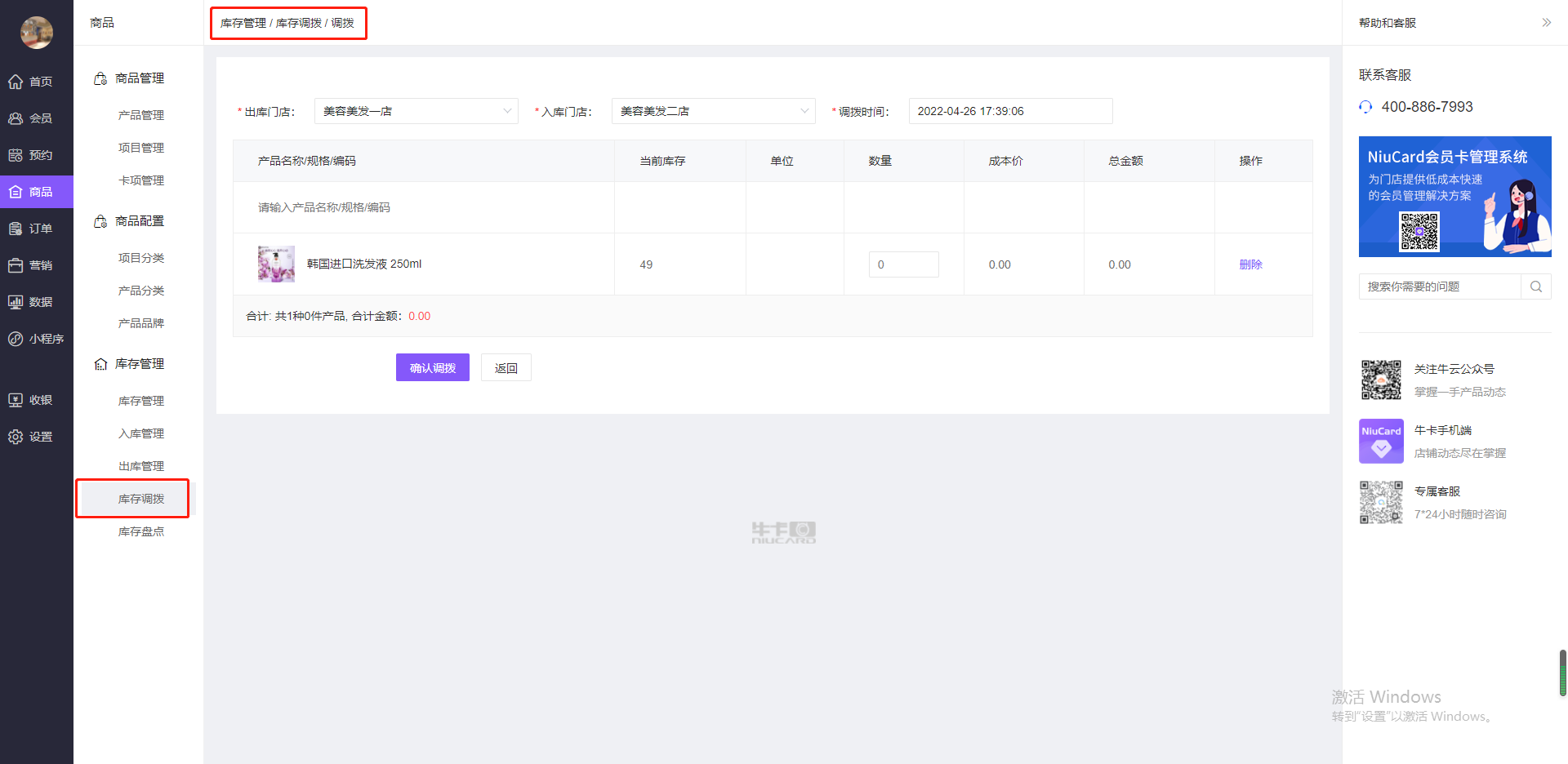Image resolution: width=1568 pixels, height=764 pixels.
Task: Click the 商品配置 group icon
Action: coord(100,221)
